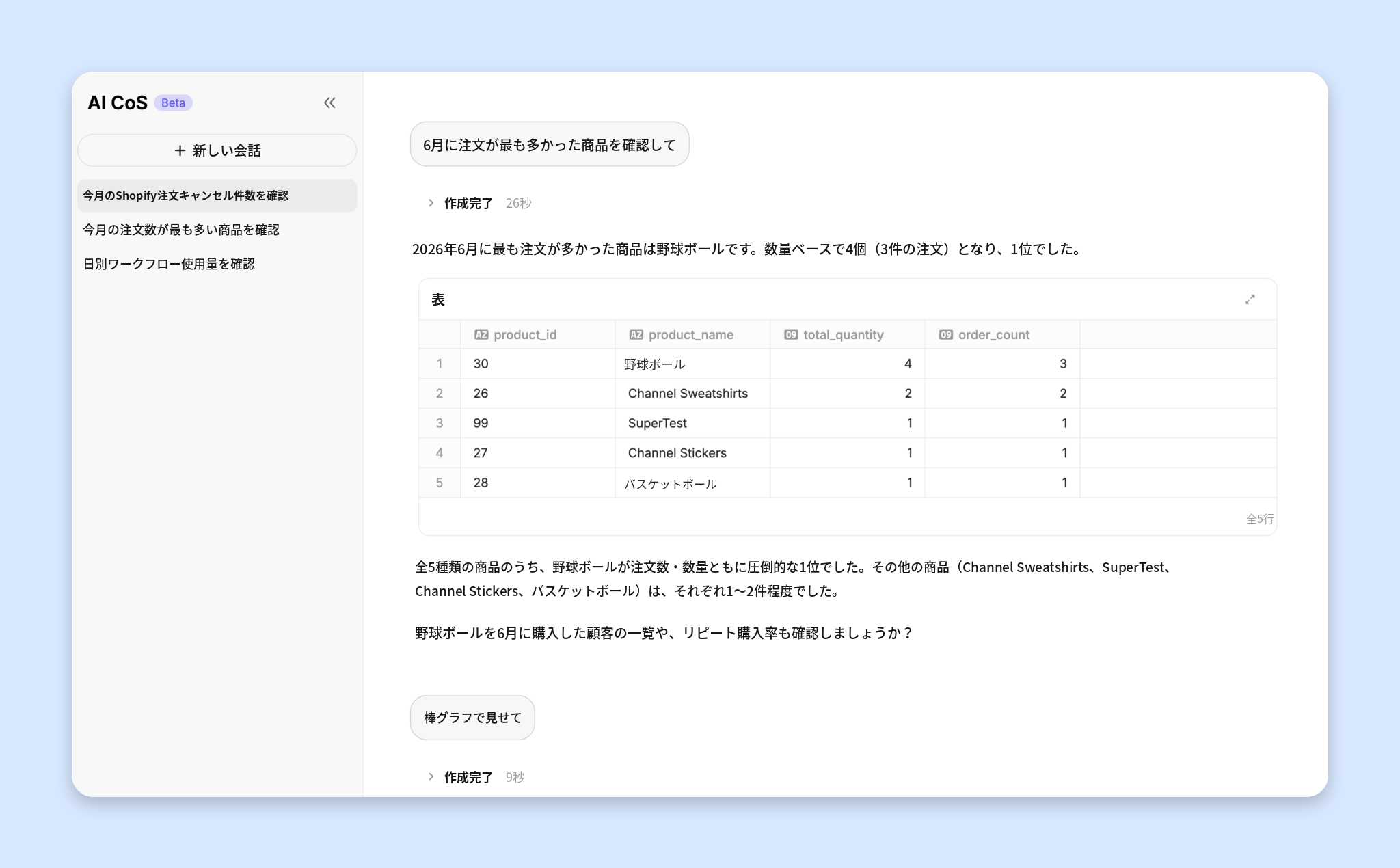Select cell Channel Stickers

point(692,453)
